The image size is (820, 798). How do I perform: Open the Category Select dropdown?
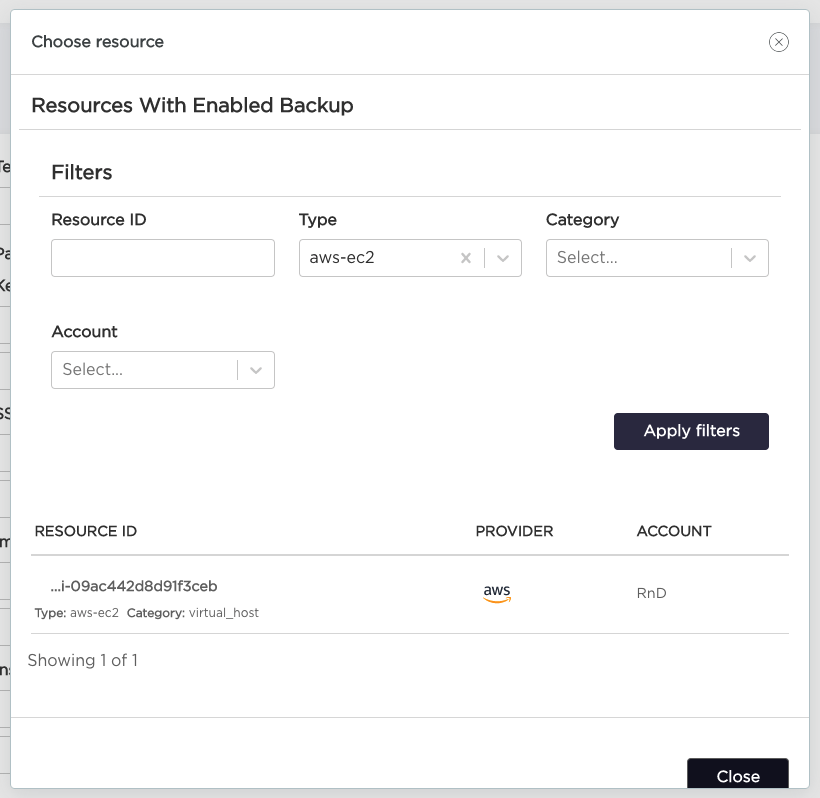click(x=640, y=258)
